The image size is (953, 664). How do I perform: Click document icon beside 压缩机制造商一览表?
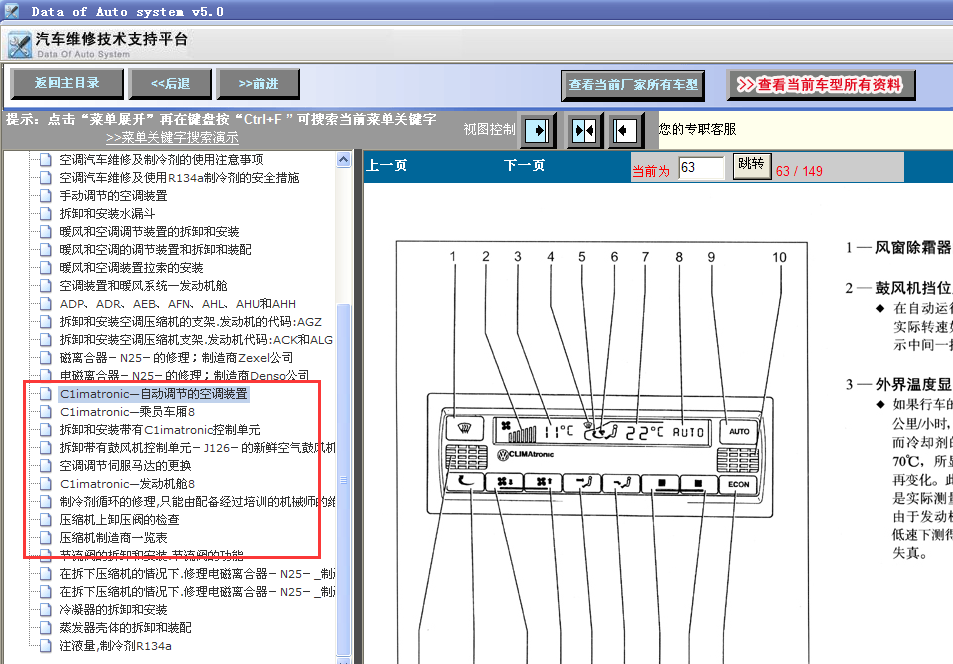(x=45, y=538)
